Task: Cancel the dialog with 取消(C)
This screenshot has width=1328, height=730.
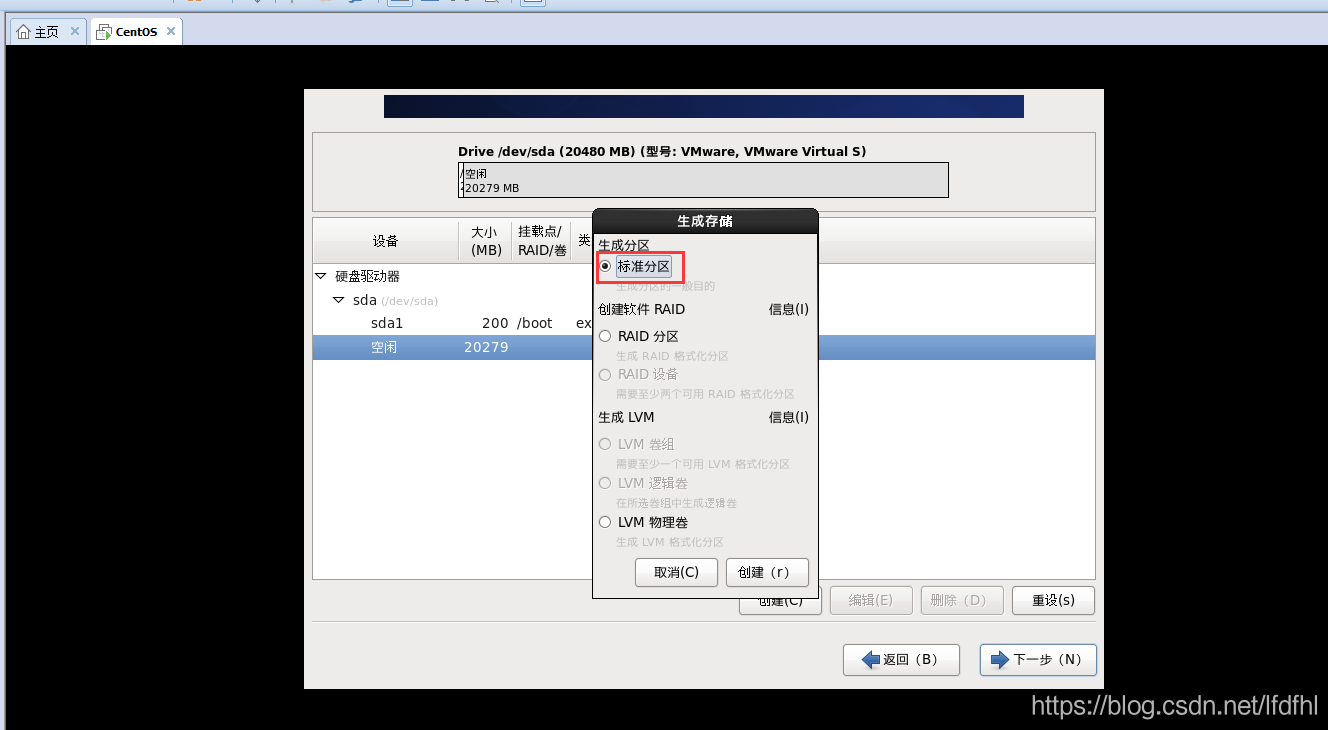Action: (676, 572)
